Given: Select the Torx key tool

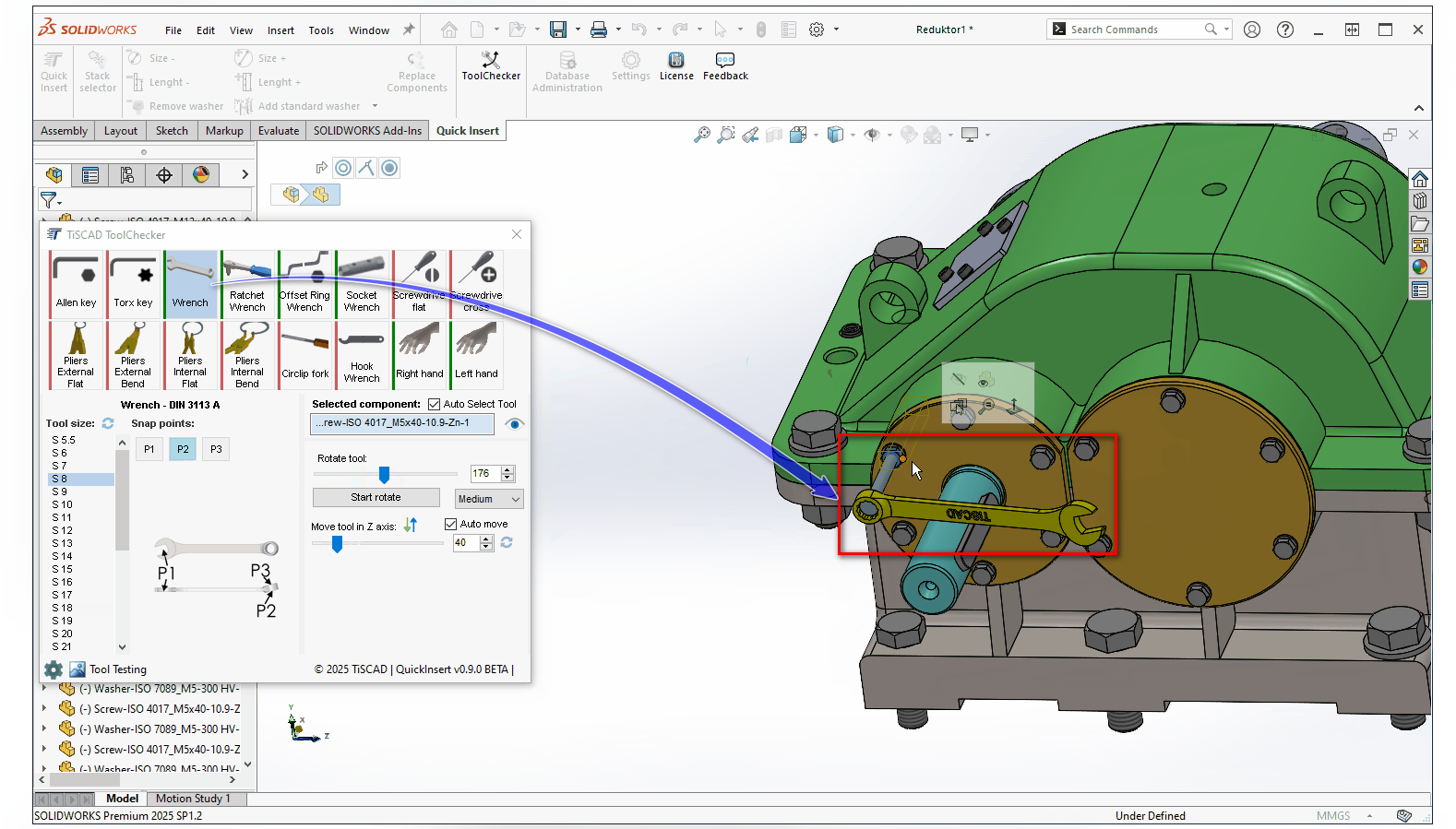Looking at the screenshot, I should (133, 284).
